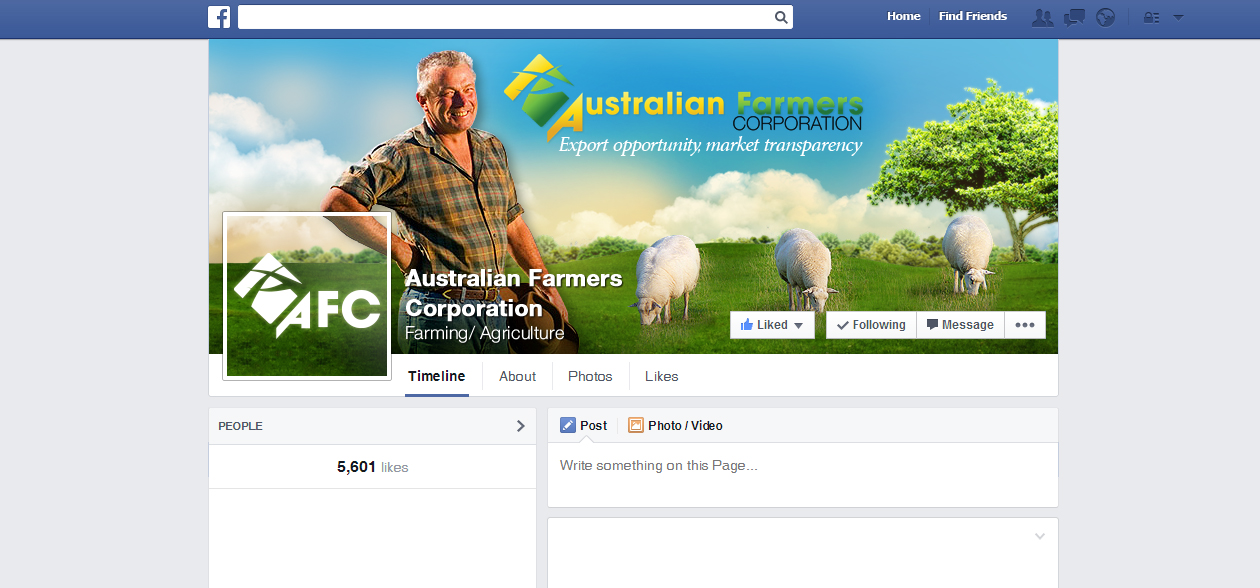Click Write something on this Page field
This screenshot has width=1260, height=588.
[x=803, y=475]
